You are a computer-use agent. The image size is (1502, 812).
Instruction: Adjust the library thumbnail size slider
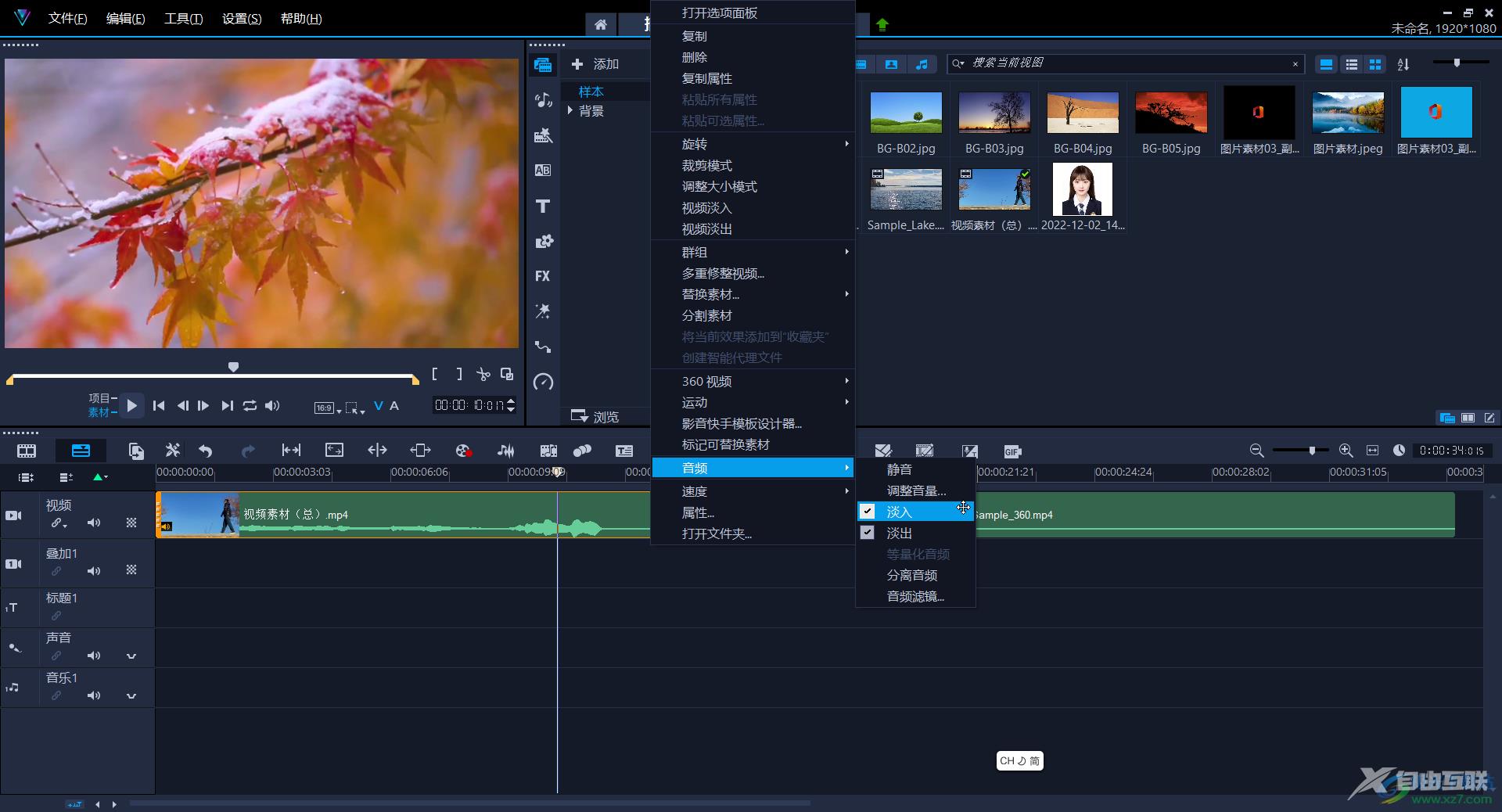point(1457,63)
